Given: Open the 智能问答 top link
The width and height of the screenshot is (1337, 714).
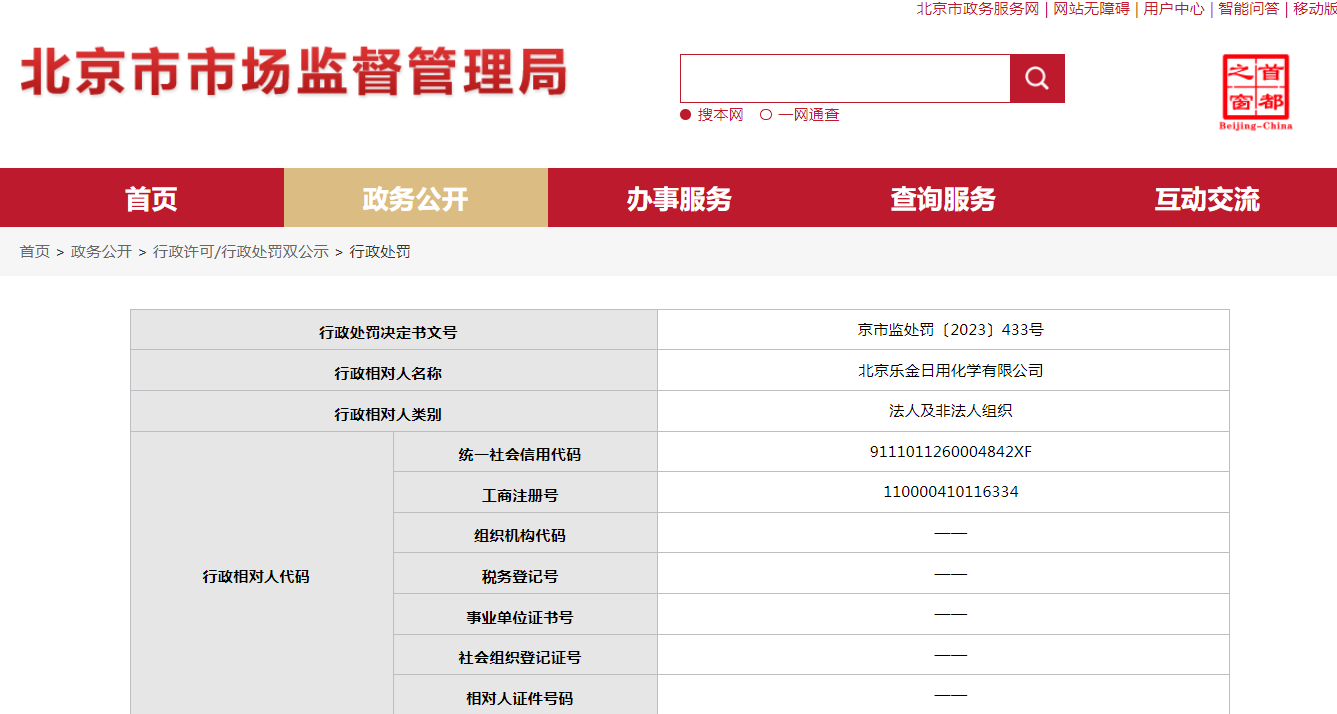Looking at the screenshot, I should pos(1248,9).
